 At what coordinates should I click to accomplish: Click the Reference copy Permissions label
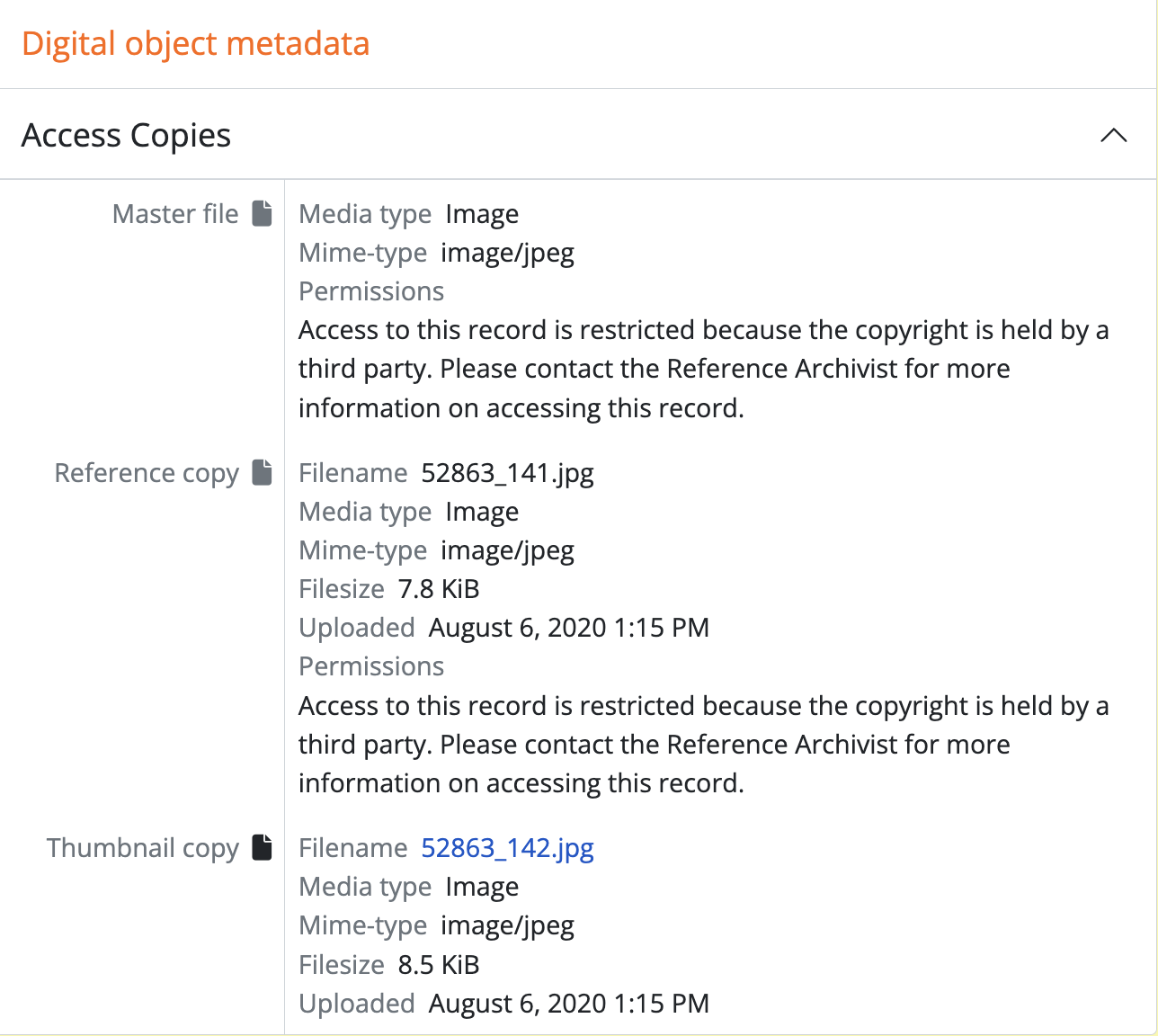click(x=371, y=666)
